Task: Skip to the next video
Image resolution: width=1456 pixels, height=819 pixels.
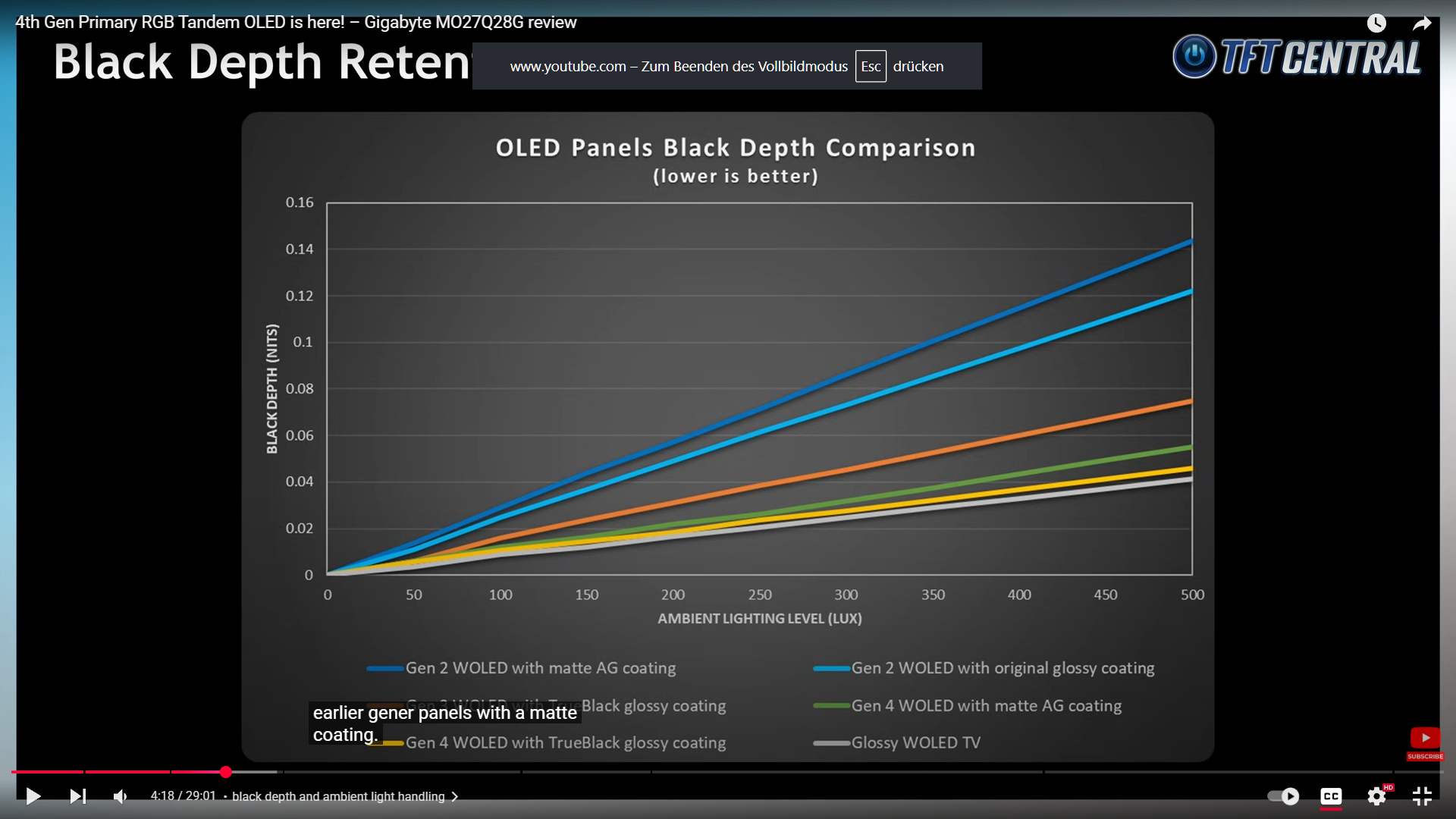Action: coord(77,796)
